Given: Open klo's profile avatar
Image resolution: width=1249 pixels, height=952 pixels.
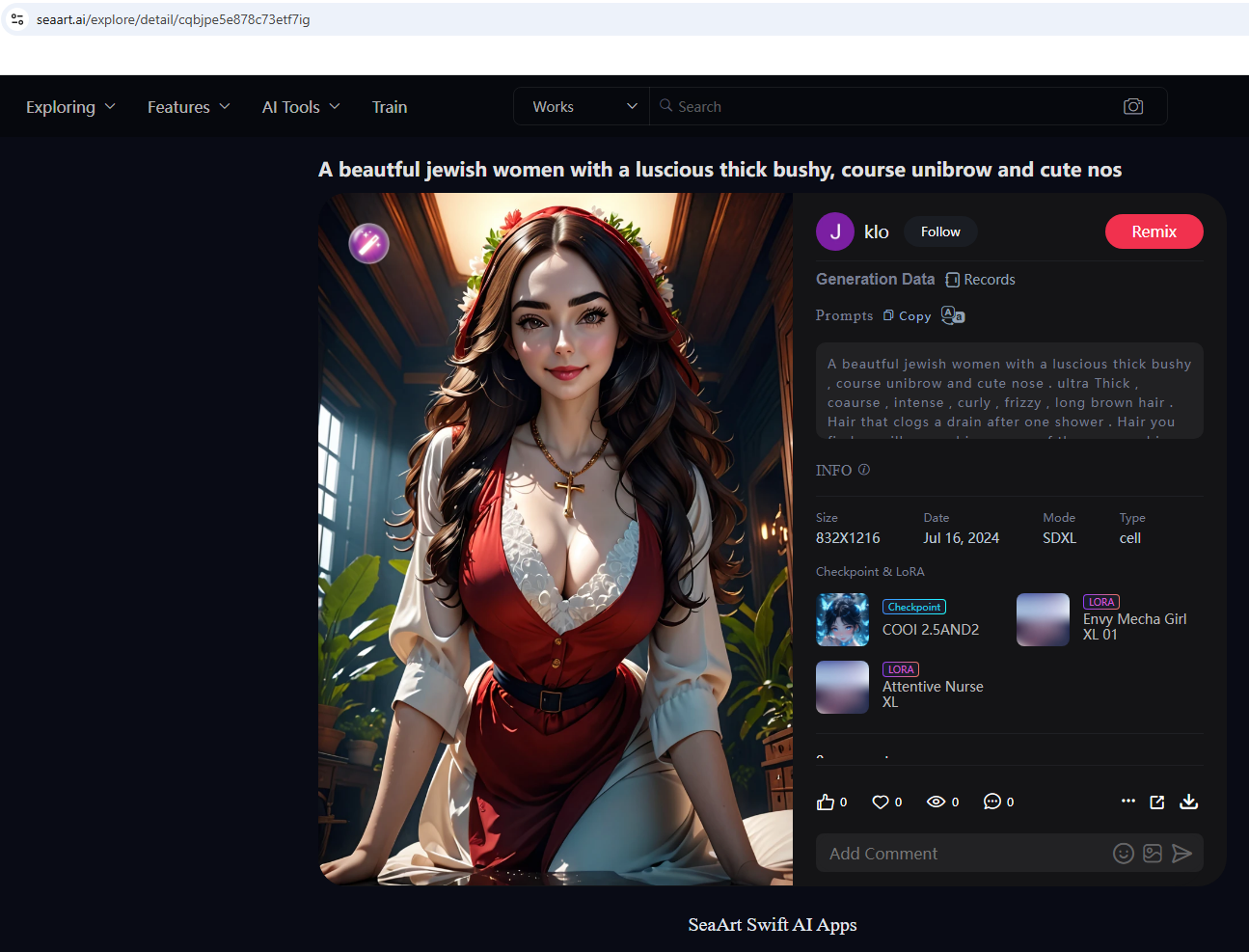Looking at the screenshot, I should 835,231.
